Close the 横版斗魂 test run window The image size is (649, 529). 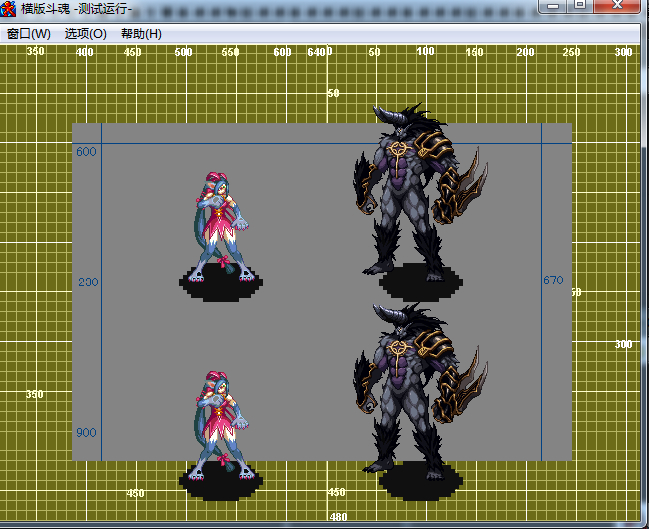point(617,5)
